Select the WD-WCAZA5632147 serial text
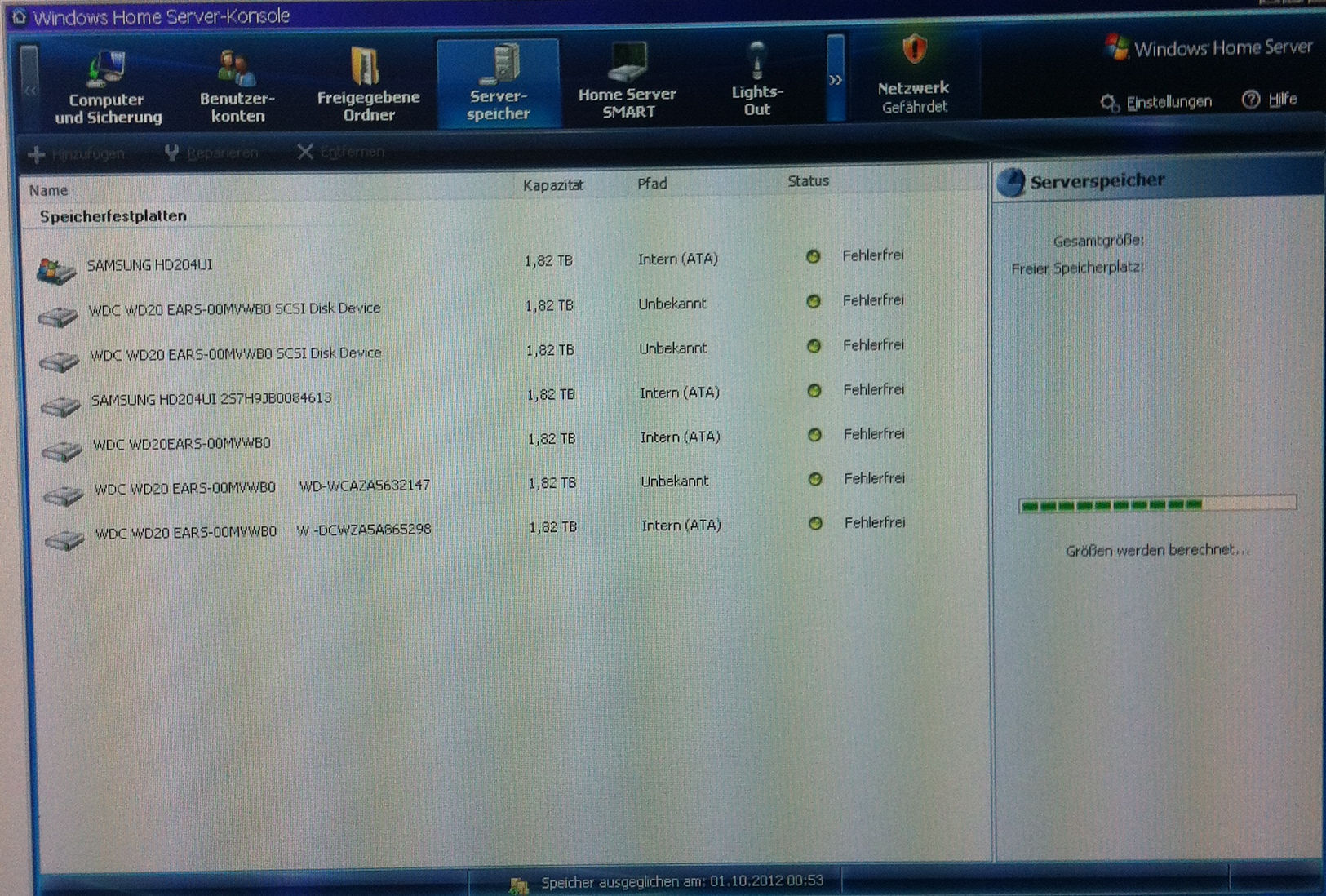The height and width of the screenshot is (896, 1326). (365, 486)
